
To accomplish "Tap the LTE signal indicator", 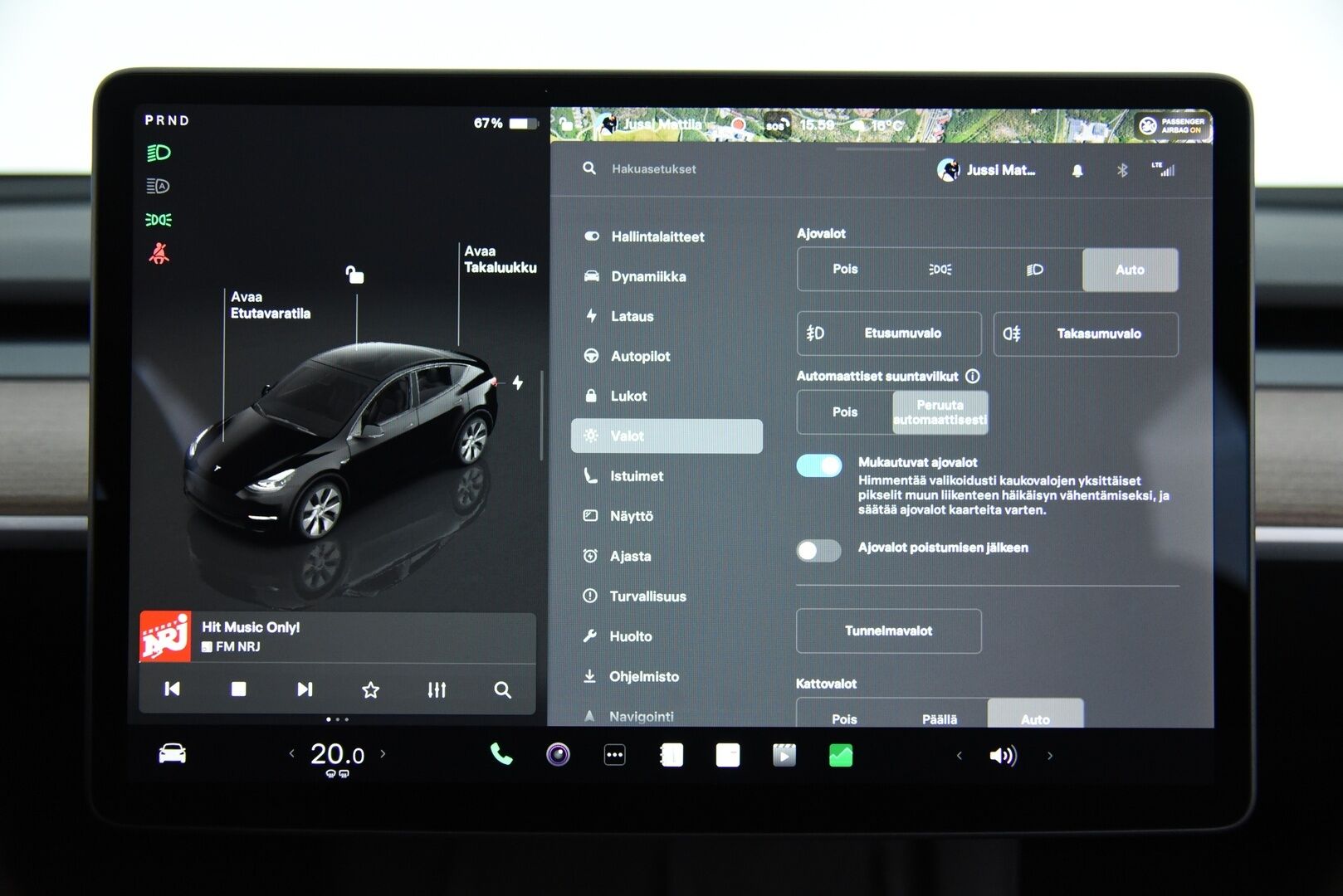I will 1163,169.
